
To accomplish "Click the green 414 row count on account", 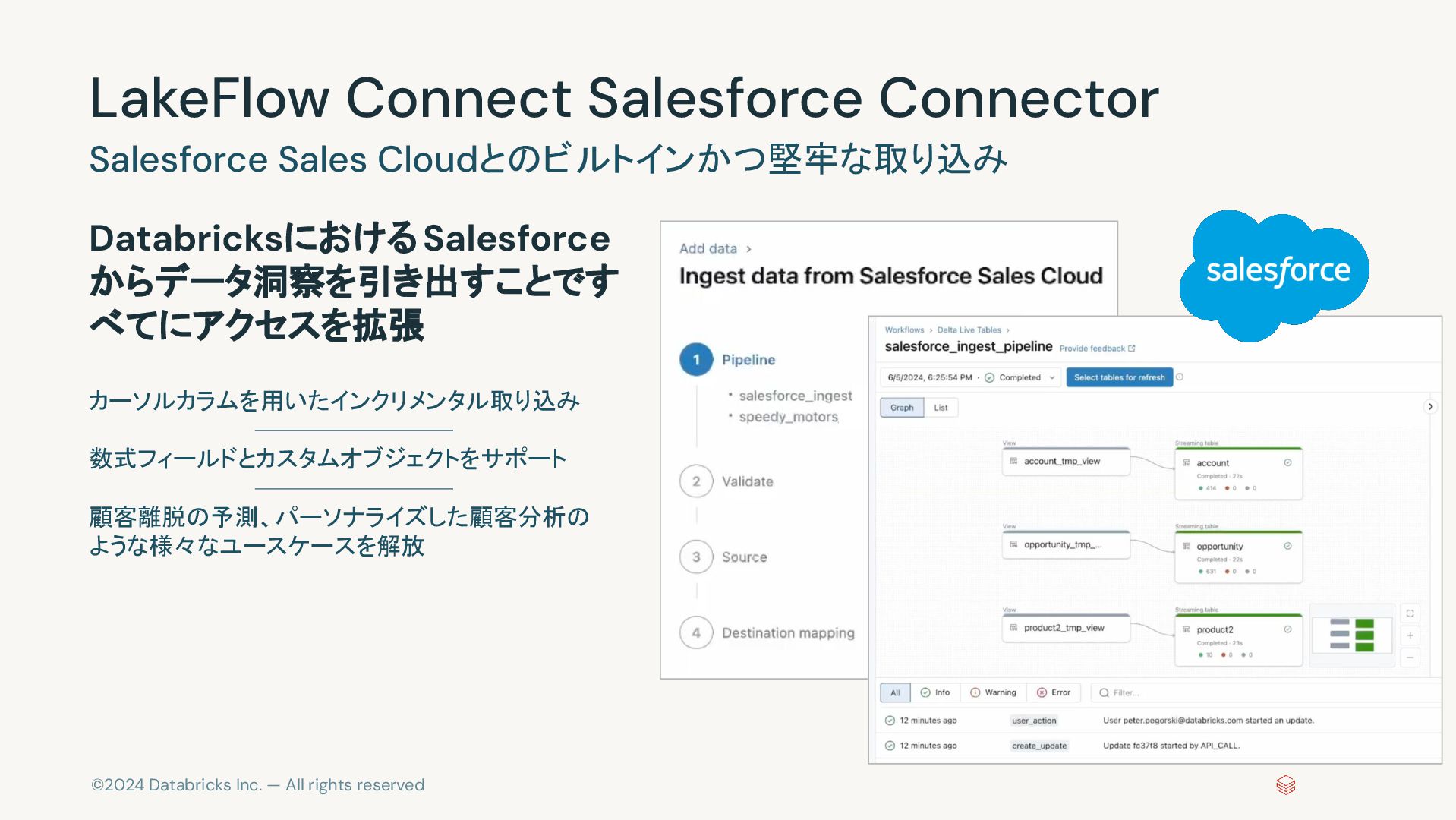I will click(x=1207, y=488).
